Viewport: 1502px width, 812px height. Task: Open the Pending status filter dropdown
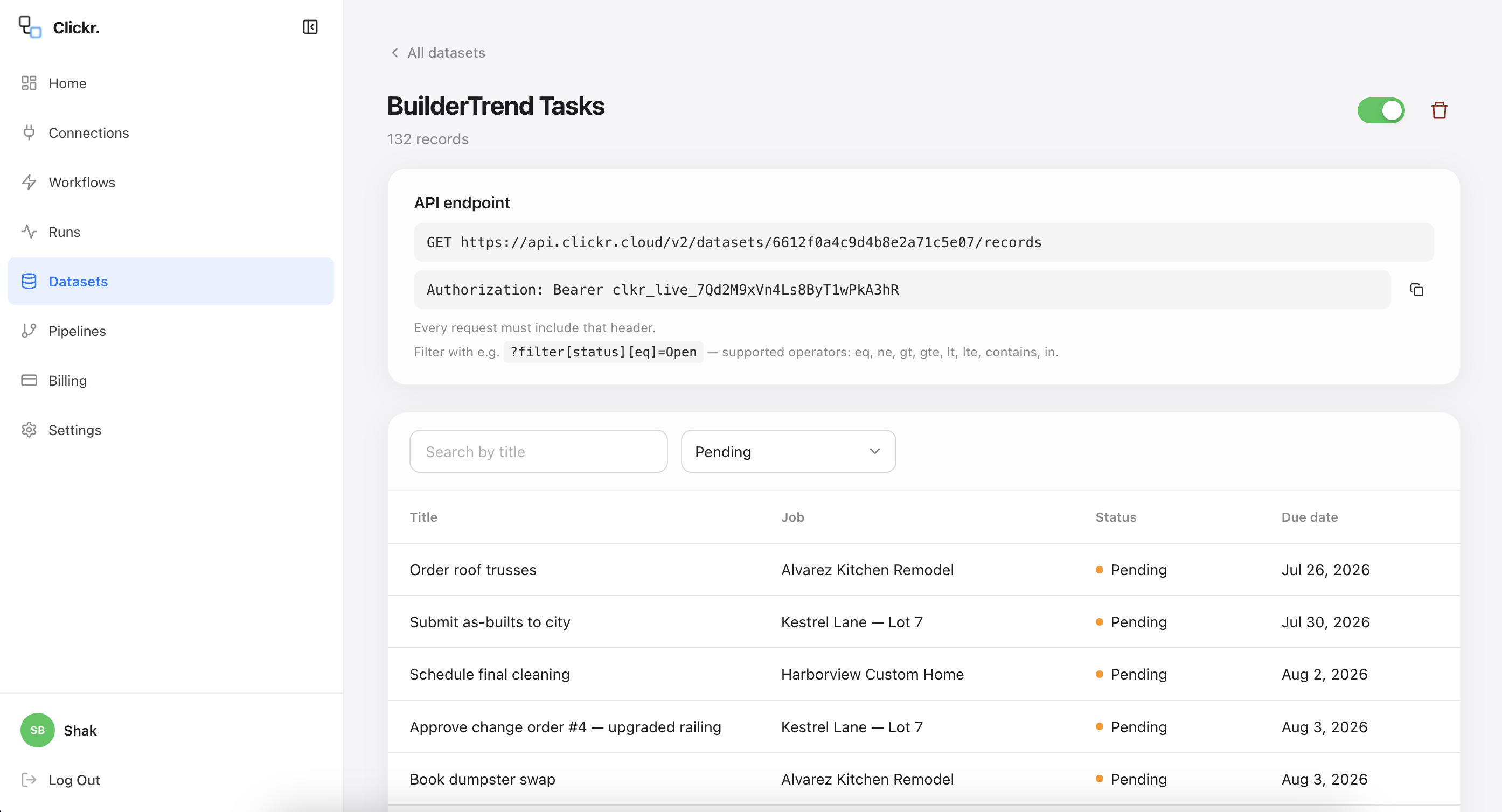(x=788, y=451)
